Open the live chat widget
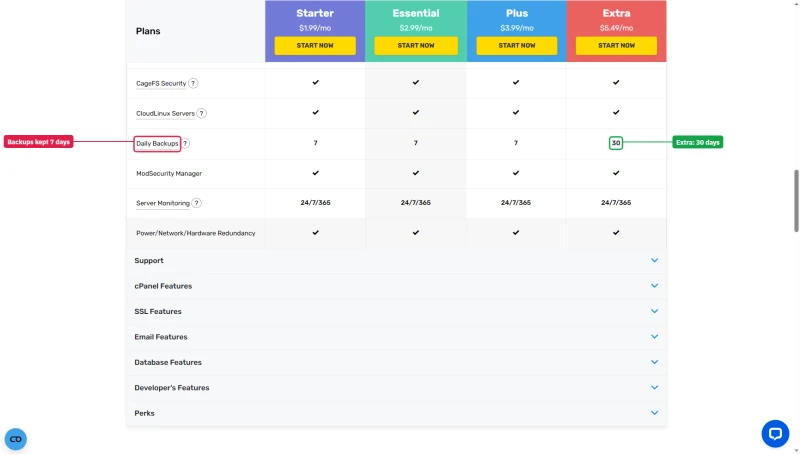 tap(775, 434)
